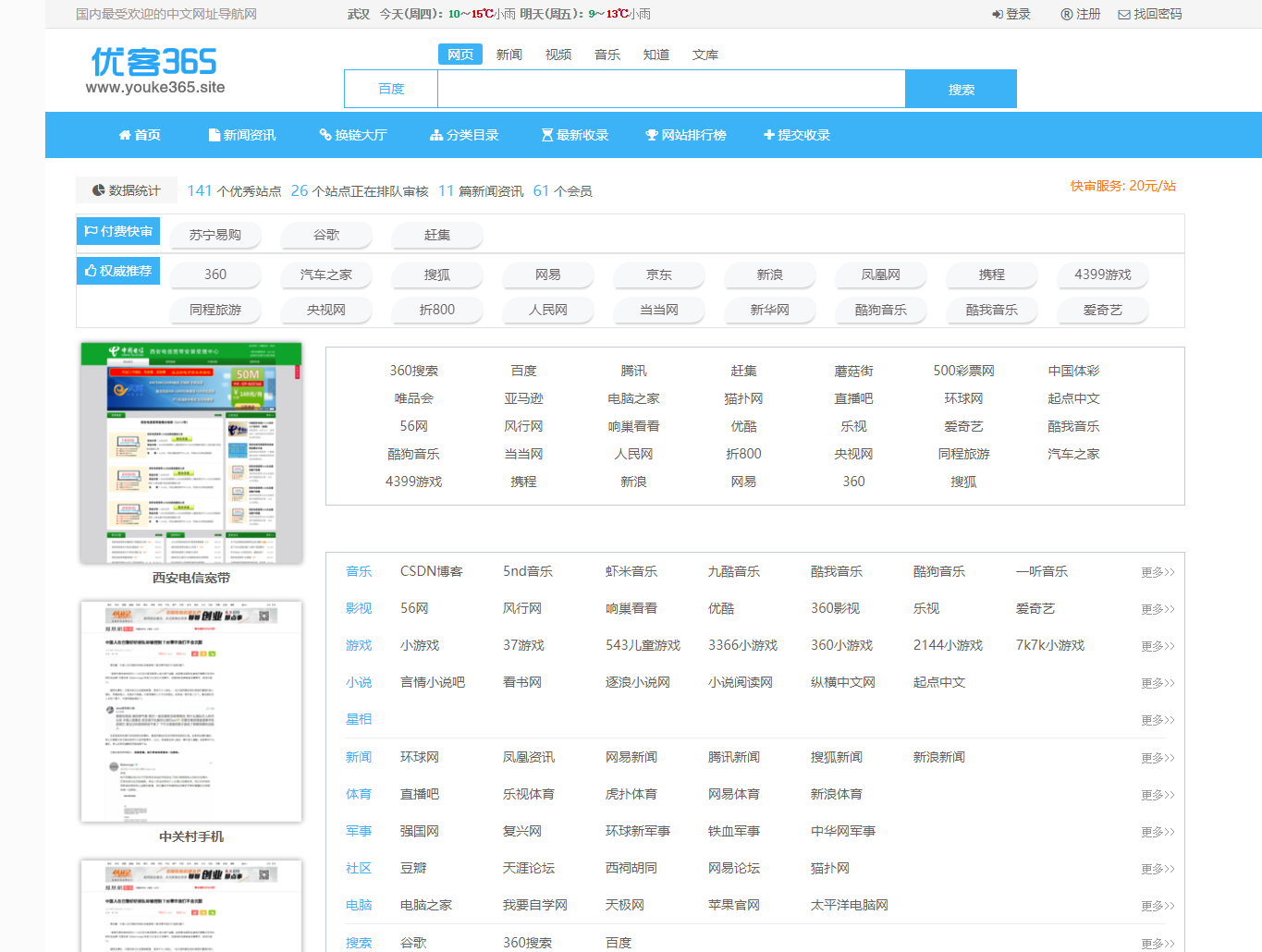Screen dimensions: 1262x952
Task: Click the 付费快审 flag icon
Action: point(92,231)
